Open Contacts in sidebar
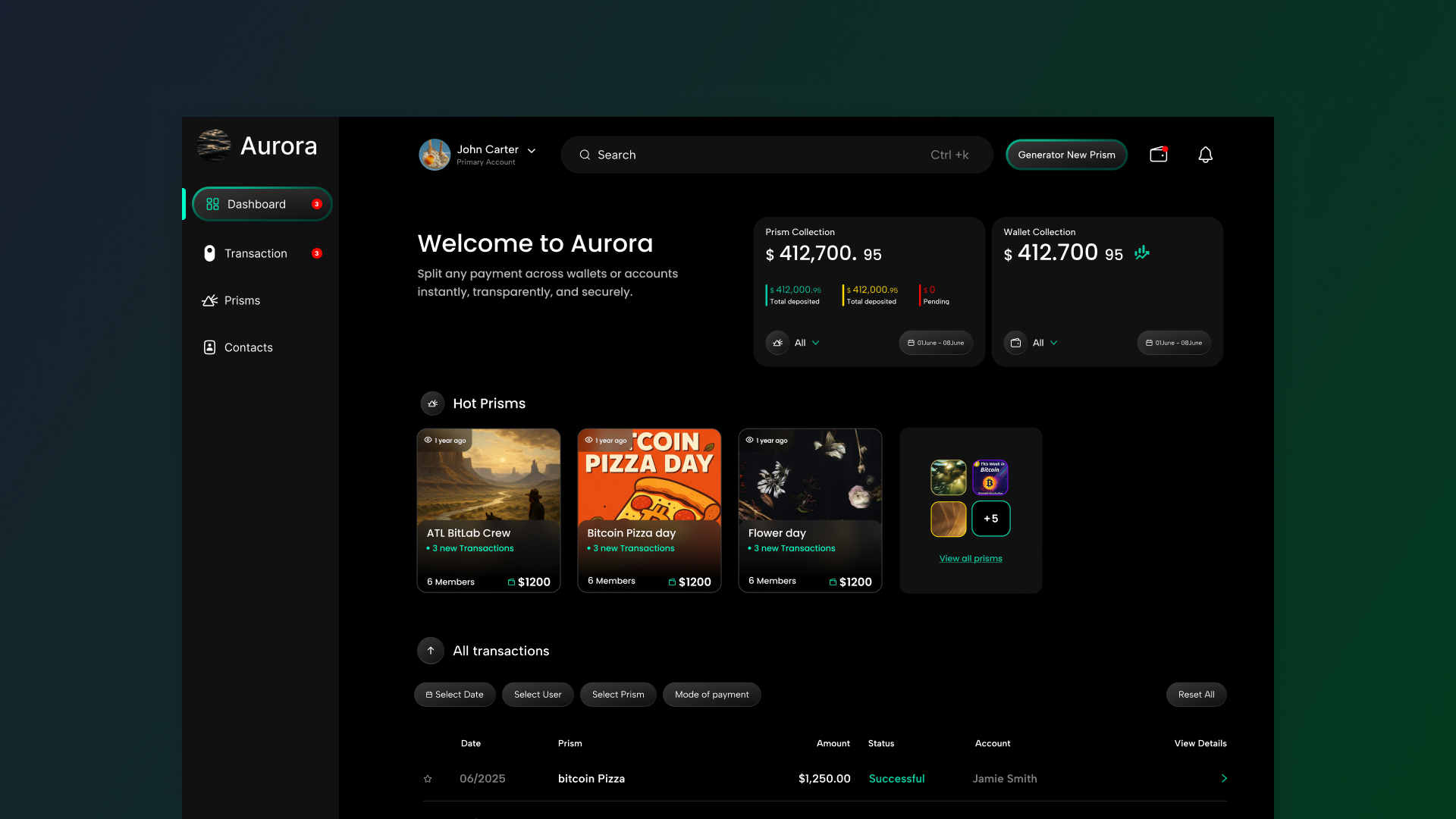Viewport: 1456px width, 819px height. (237, 347)
